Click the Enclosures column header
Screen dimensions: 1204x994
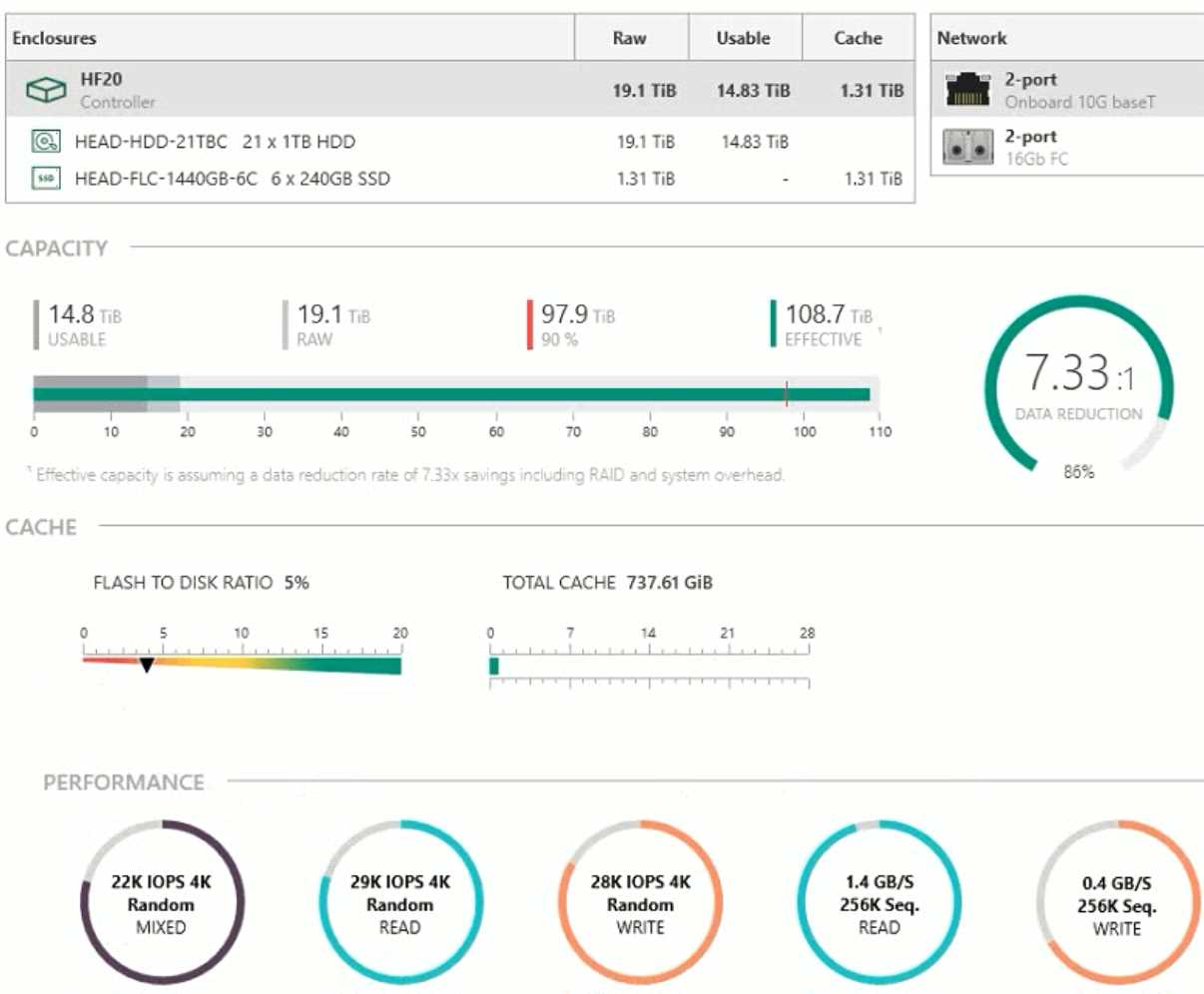pos(290,38)
